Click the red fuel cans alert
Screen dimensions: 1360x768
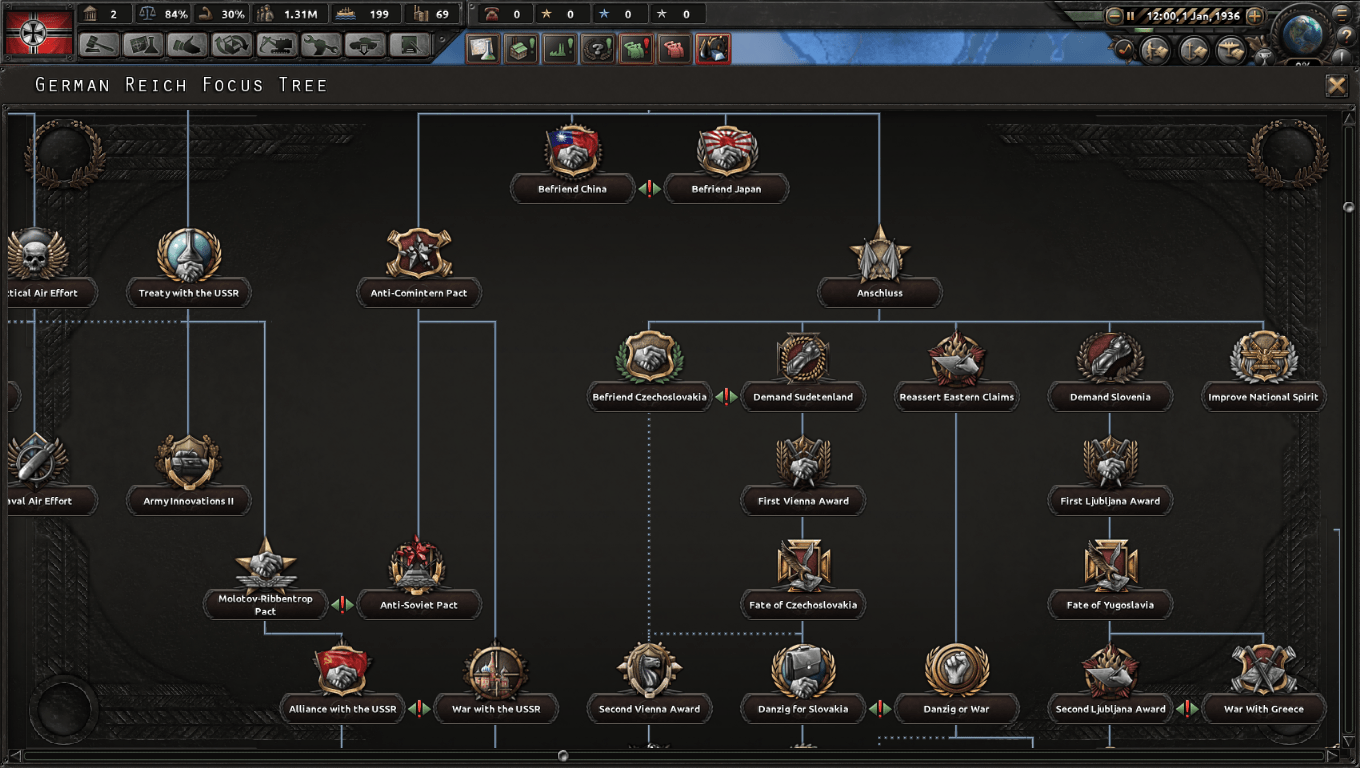pos(675,48)
